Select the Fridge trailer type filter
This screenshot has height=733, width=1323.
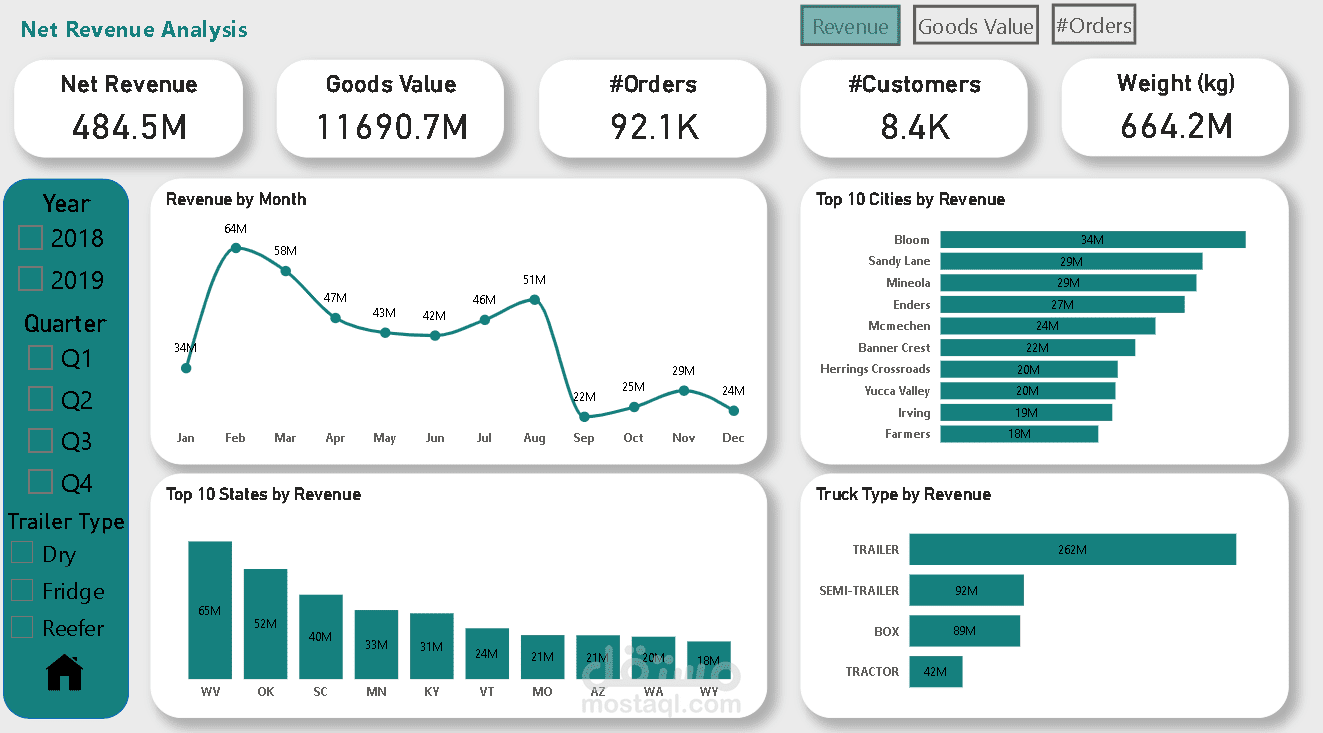pyautogui.click(x=22, y=590)
